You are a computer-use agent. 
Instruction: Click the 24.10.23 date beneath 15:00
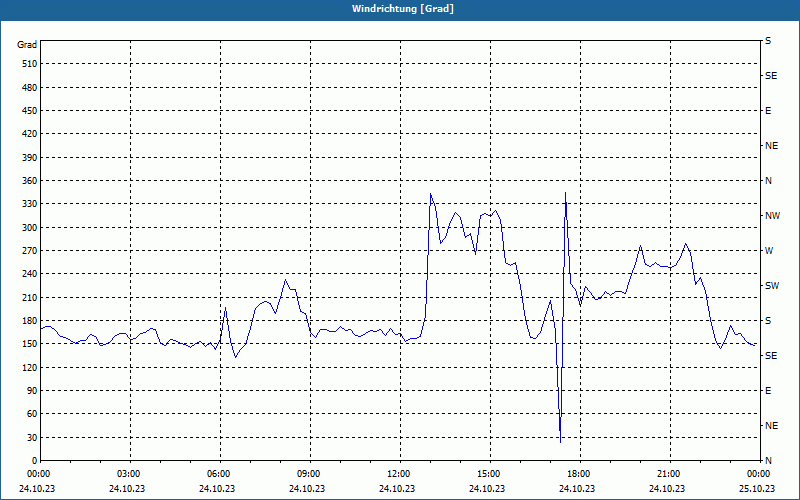click(x=487, y=488)
